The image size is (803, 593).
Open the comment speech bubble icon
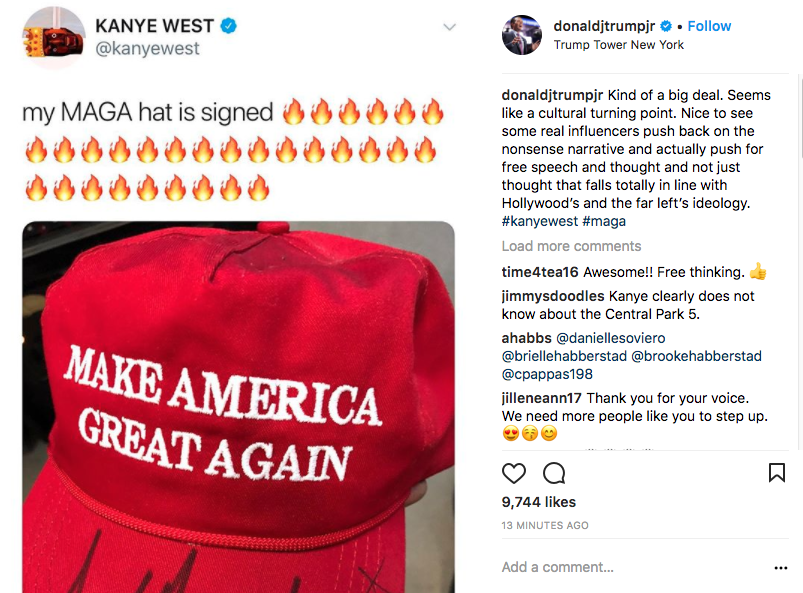tap(554, 473)
